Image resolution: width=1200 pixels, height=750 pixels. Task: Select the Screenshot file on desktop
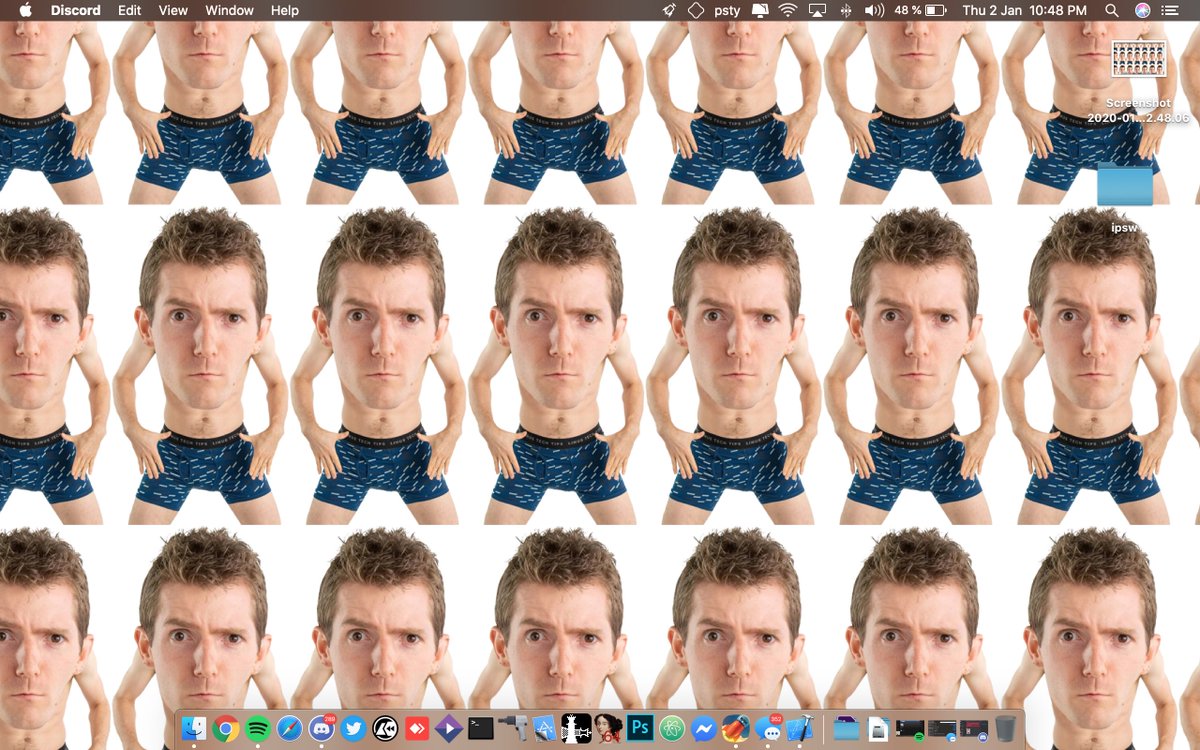point(1139,82)
